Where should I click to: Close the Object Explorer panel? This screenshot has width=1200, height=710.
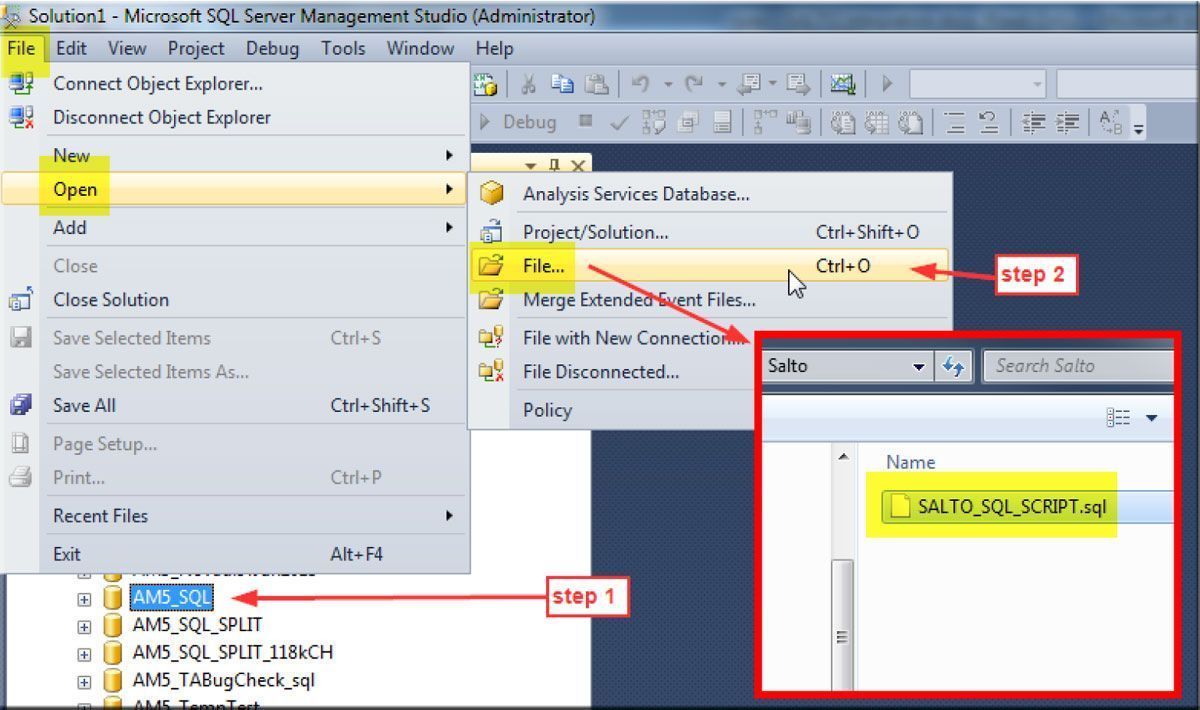coord(577,165)
